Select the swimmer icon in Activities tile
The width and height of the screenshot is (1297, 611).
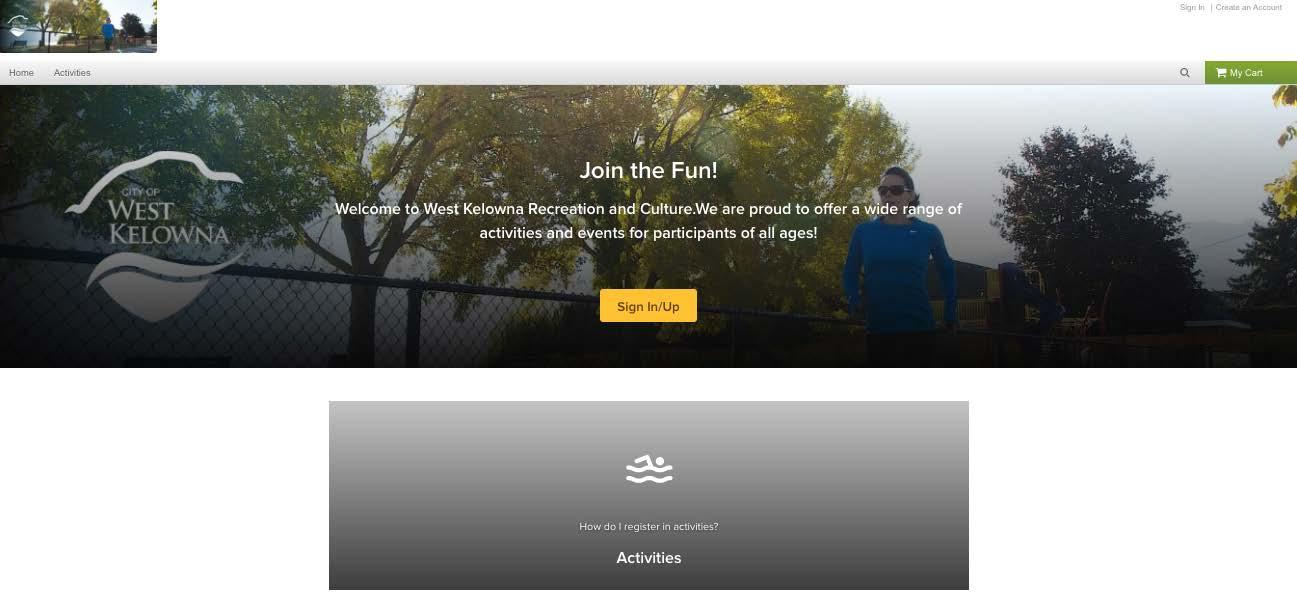(x=649, y=469)
